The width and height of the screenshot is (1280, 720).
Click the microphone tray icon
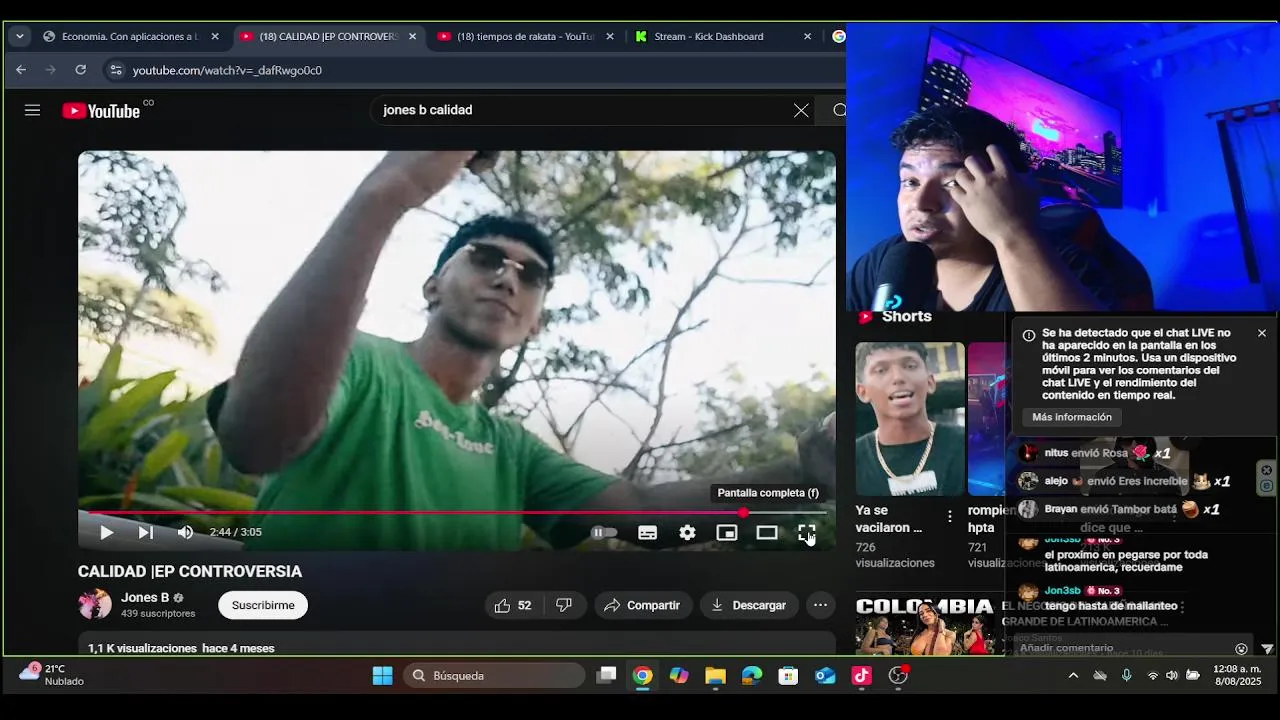[x=1126, y=676]
